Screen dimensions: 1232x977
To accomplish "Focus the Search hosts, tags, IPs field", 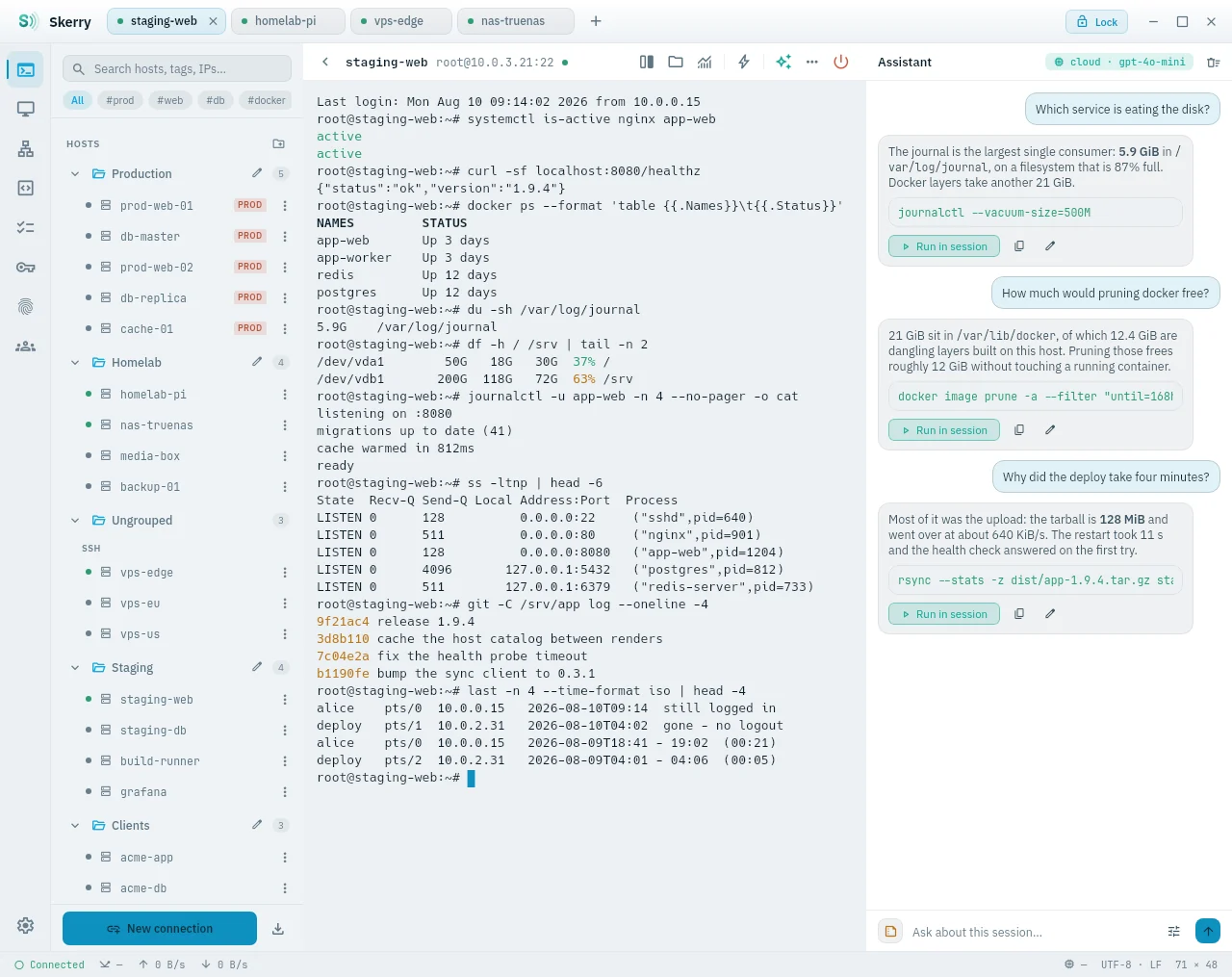I will (177, 68).
